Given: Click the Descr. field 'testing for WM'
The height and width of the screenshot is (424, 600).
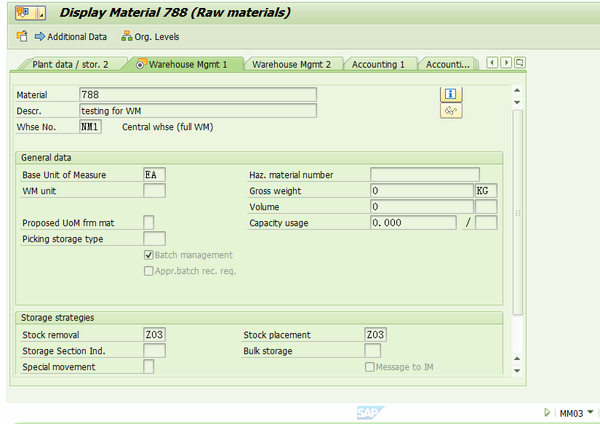Looking at the screenshot, I should click(198, 111).
